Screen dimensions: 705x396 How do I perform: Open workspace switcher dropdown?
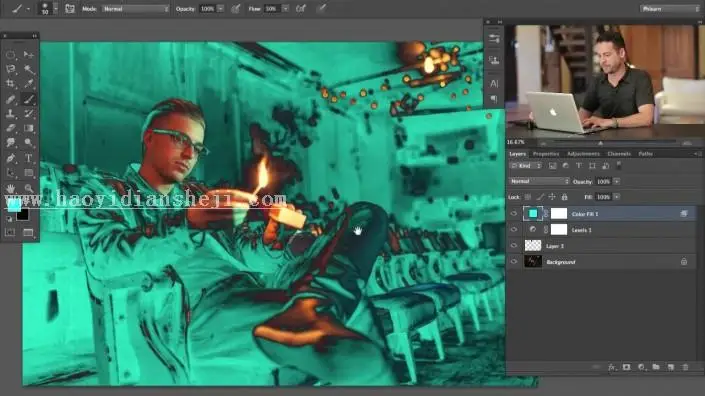pos(669,9)
